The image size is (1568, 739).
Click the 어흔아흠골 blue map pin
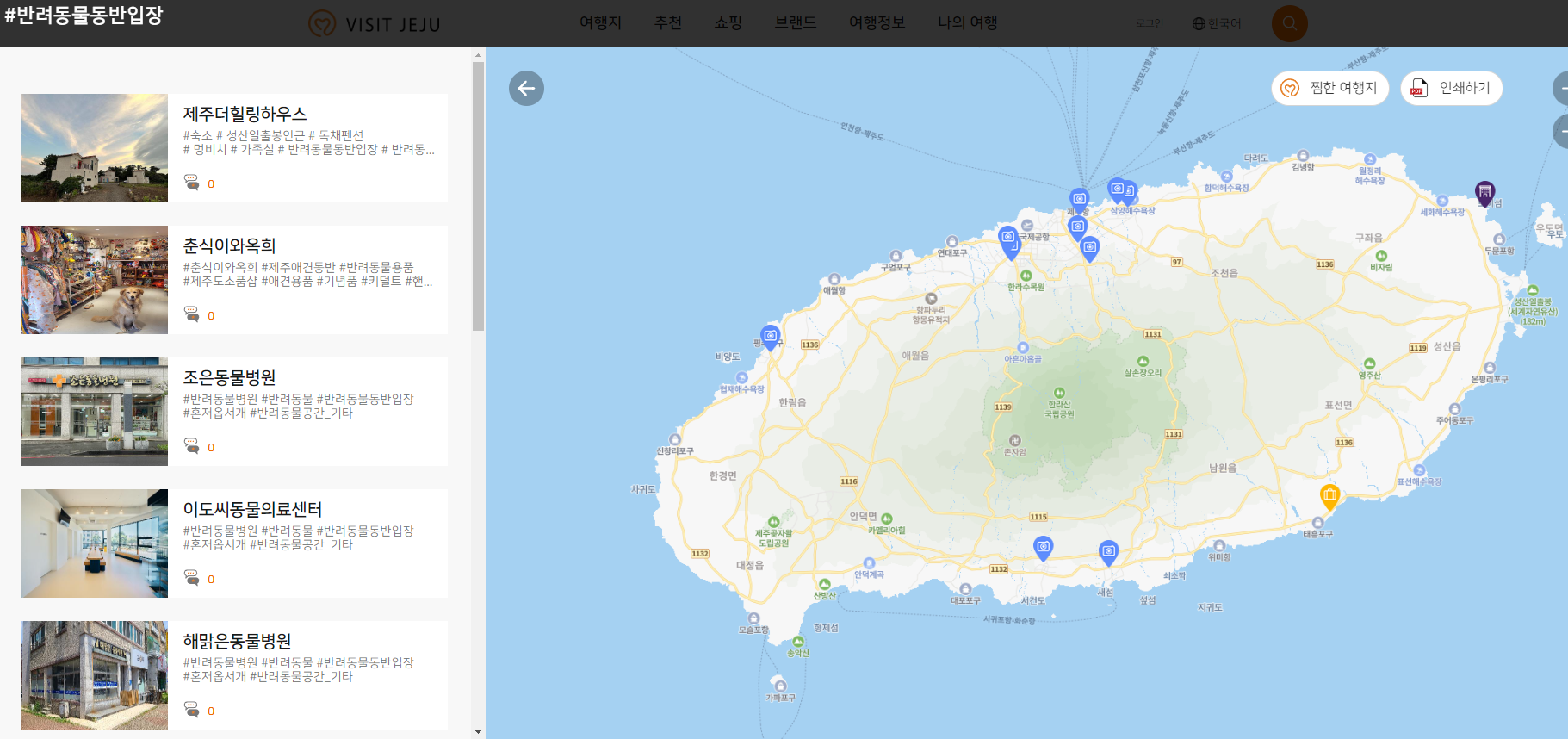click(x=1022, y=348)
